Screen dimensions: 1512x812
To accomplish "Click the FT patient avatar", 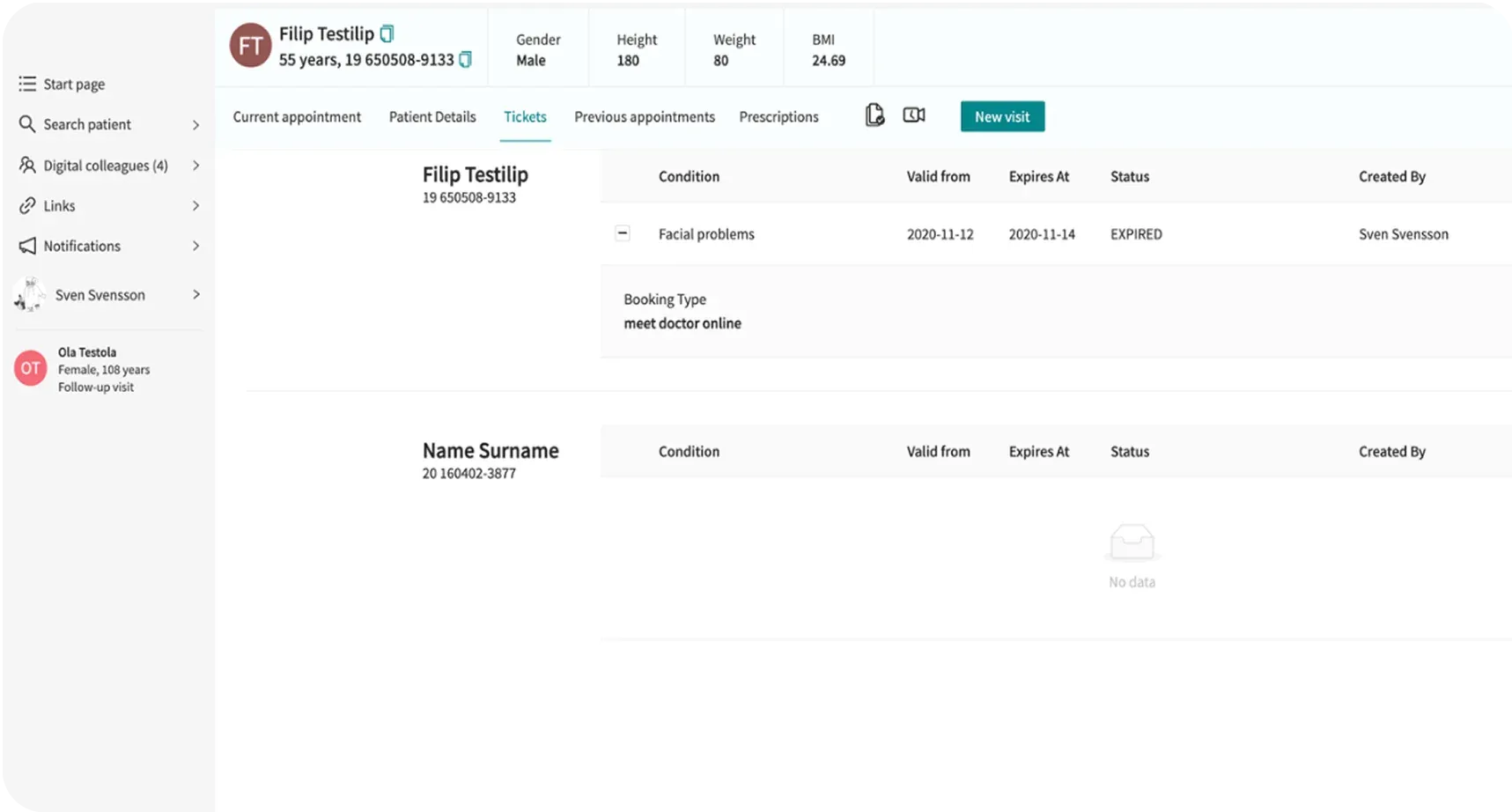I will 250,46.
